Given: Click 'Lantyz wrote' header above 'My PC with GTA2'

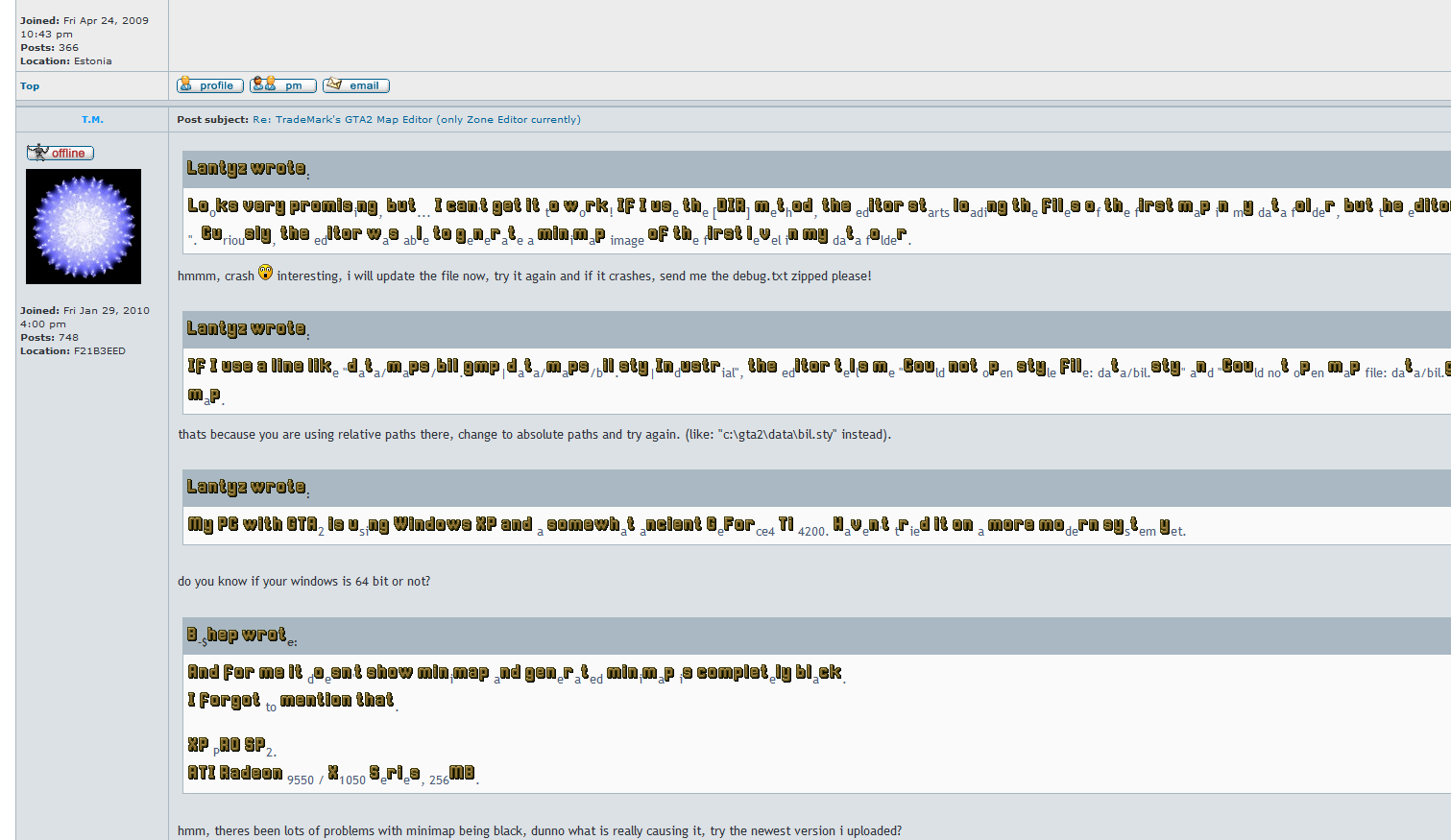Looking at the screenshot, I should (x=247, y=488).
